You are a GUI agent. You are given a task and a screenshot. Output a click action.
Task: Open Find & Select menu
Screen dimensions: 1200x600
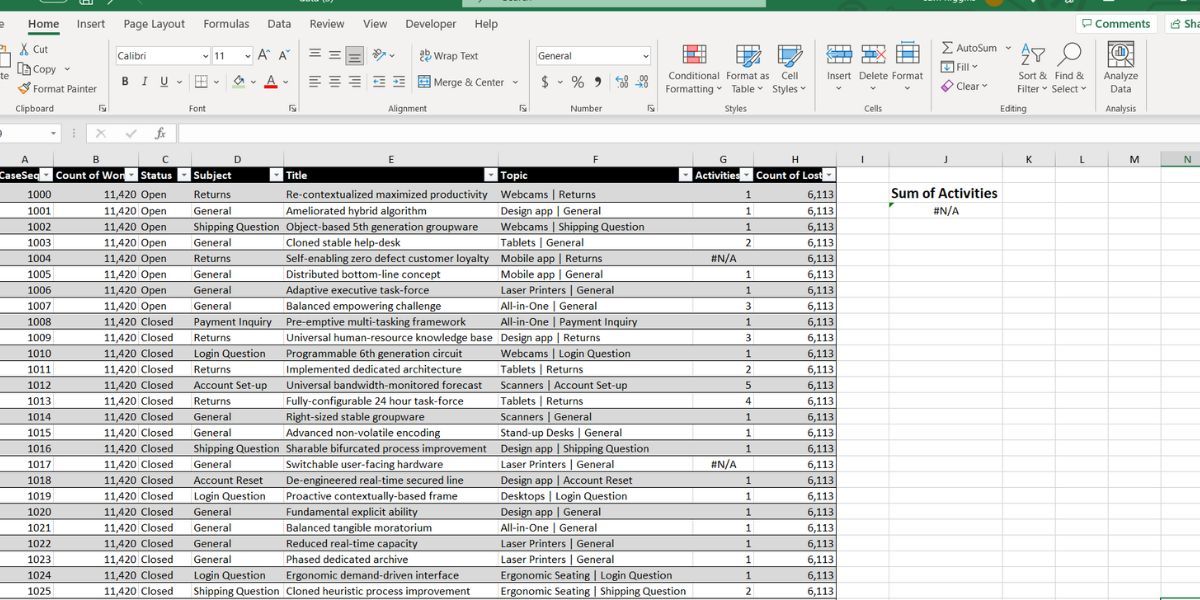coord(1069,68)
